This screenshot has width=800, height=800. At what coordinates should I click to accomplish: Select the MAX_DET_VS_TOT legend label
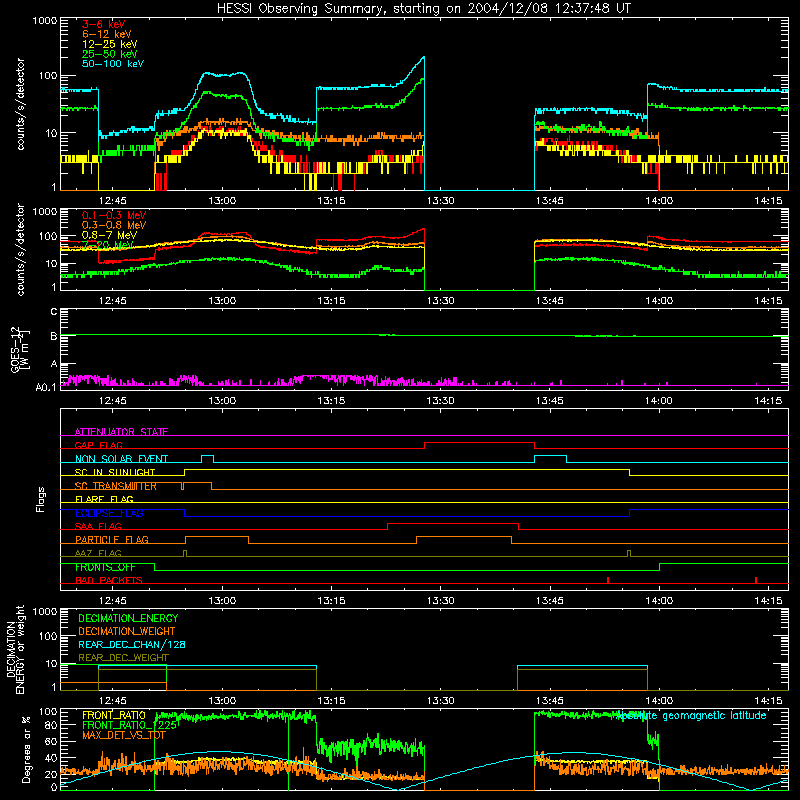[124, 735]
